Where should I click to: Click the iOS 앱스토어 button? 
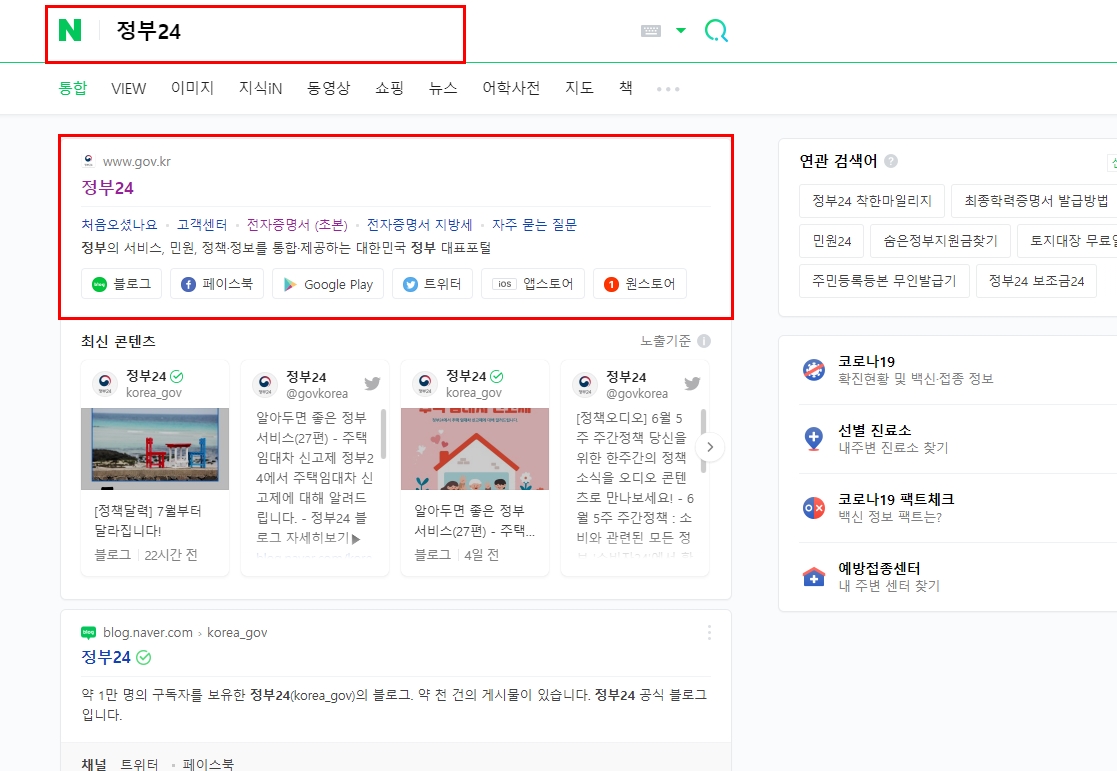533,284
